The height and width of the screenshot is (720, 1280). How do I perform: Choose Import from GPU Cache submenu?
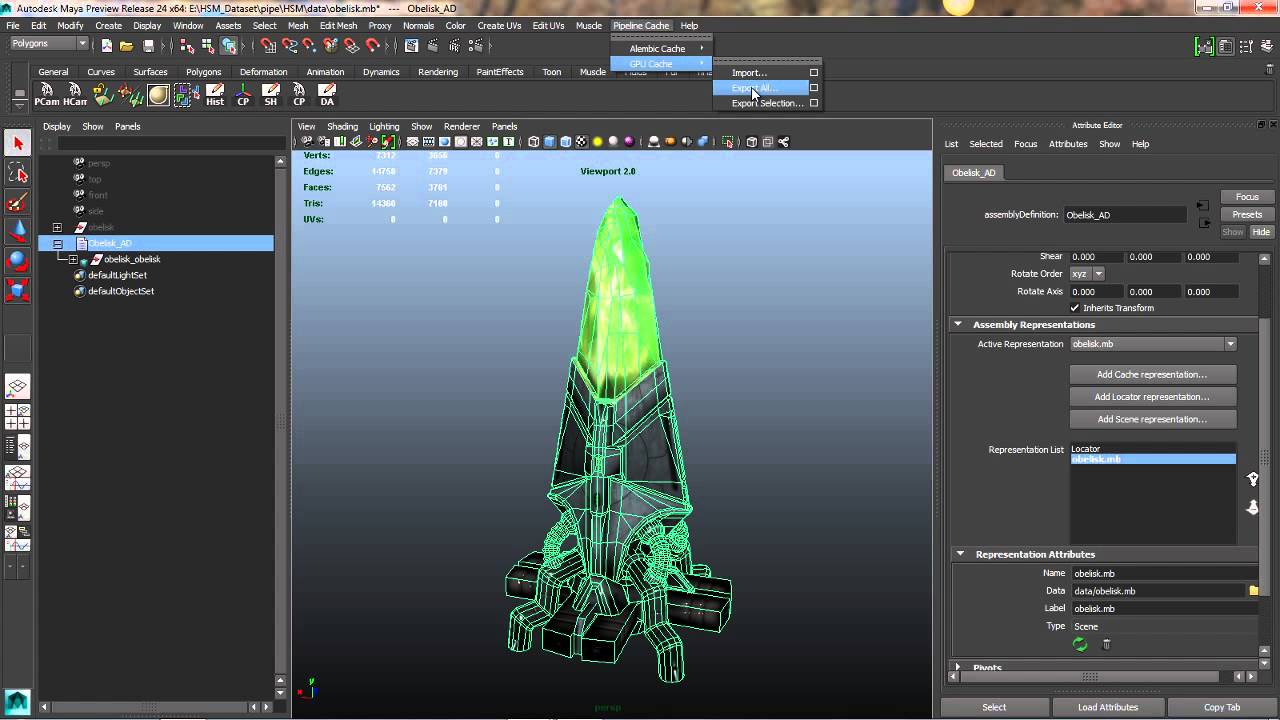[749, 72]
